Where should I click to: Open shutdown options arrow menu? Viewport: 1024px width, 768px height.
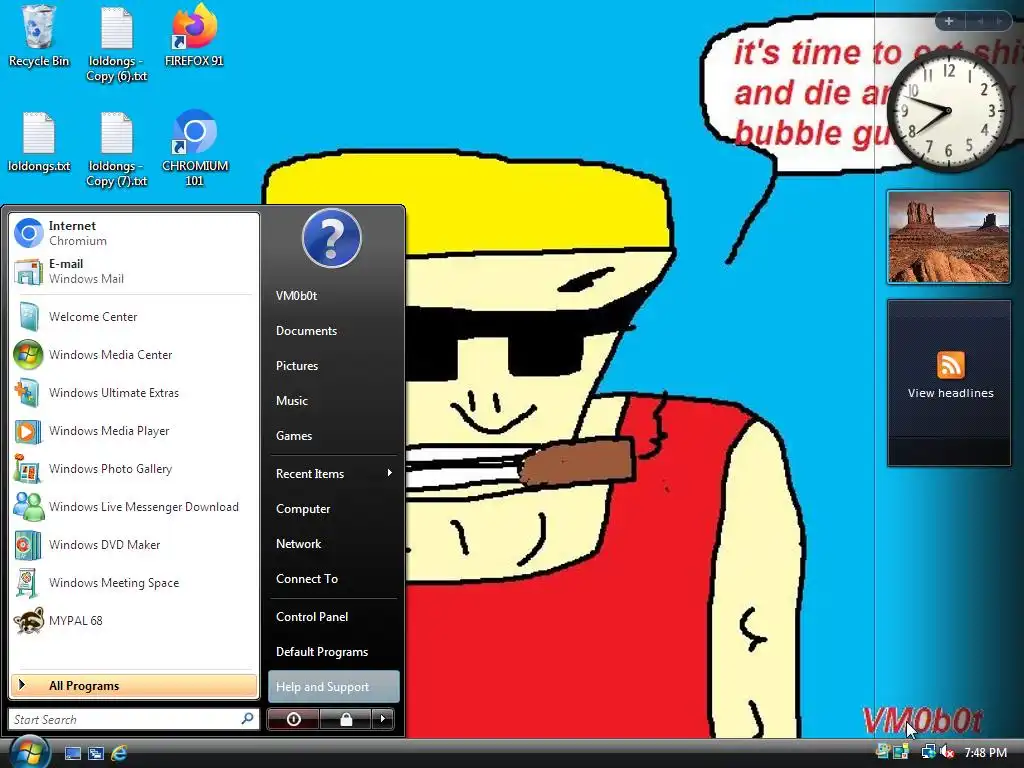point(383,719)
